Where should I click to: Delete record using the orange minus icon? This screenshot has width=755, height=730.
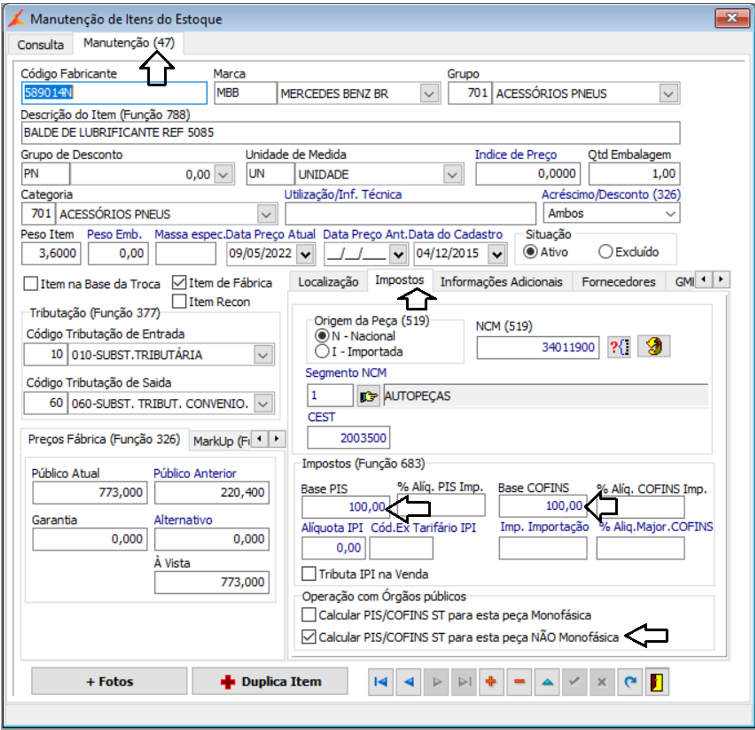click(519, 682)
